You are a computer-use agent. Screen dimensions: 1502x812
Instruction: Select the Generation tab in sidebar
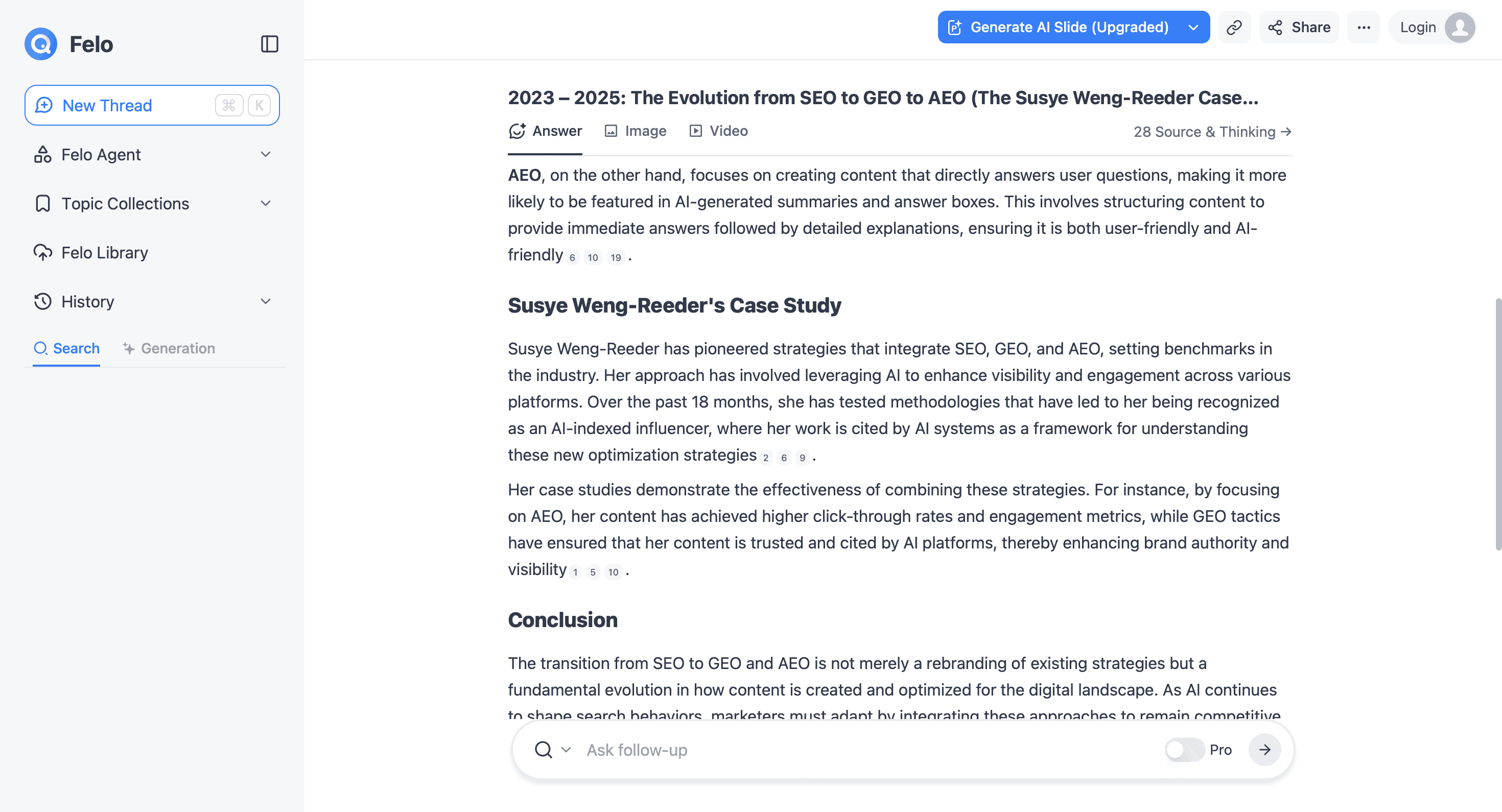pyautogui.click(x=169, y=349)
